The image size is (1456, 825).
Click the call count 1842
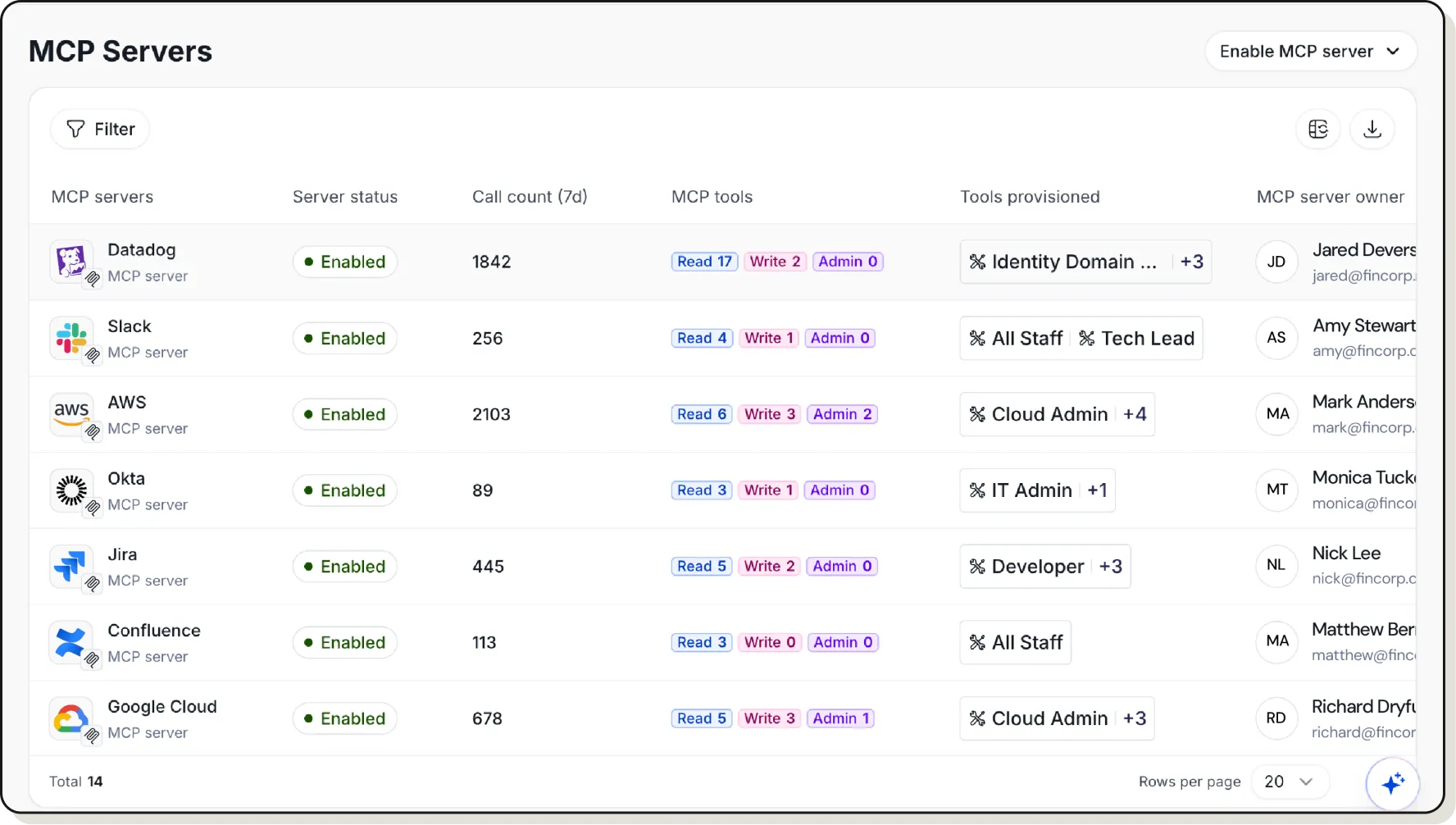(491, 262)
